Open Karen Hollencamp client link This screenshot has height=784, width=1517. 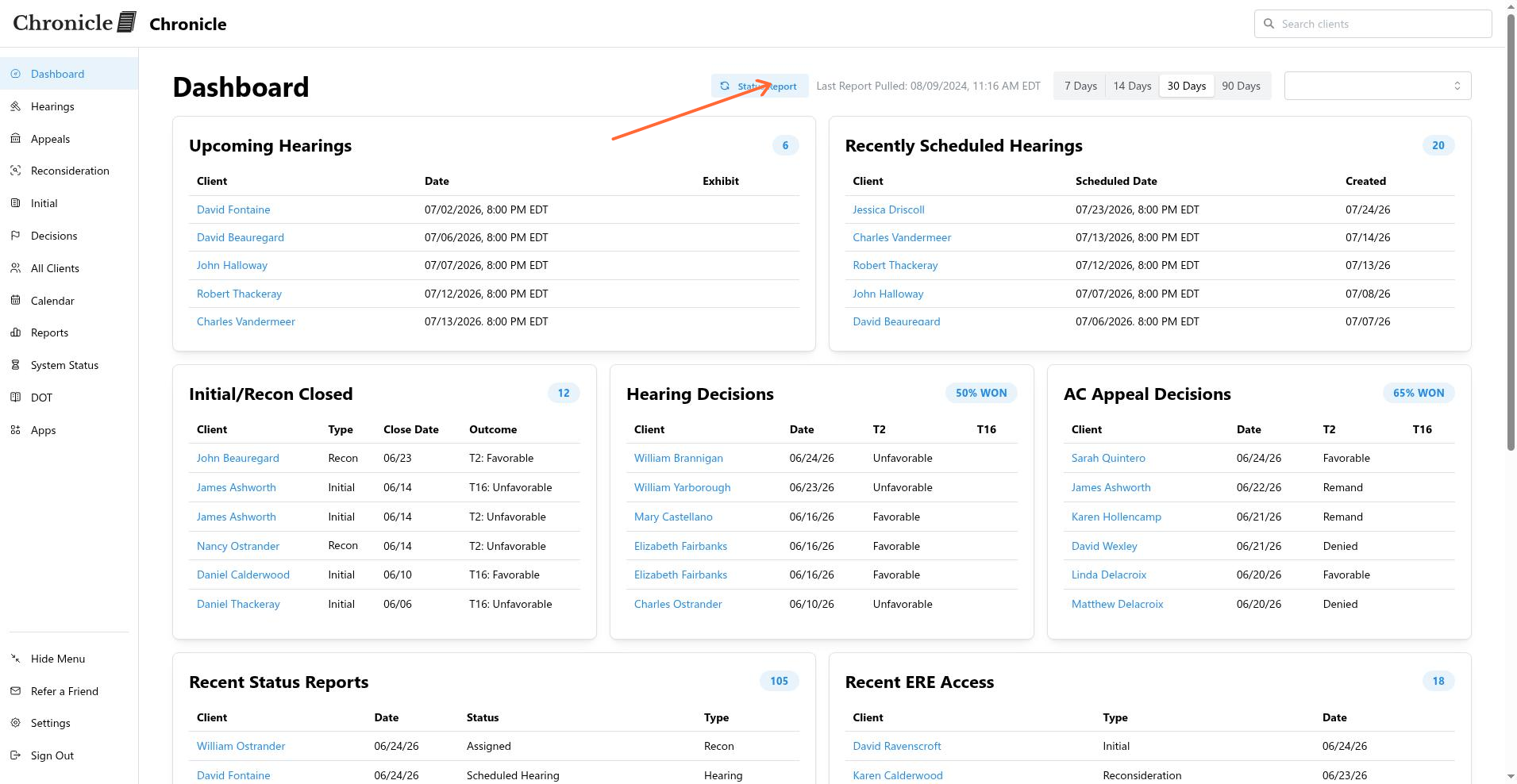(x=1116, y=517)
